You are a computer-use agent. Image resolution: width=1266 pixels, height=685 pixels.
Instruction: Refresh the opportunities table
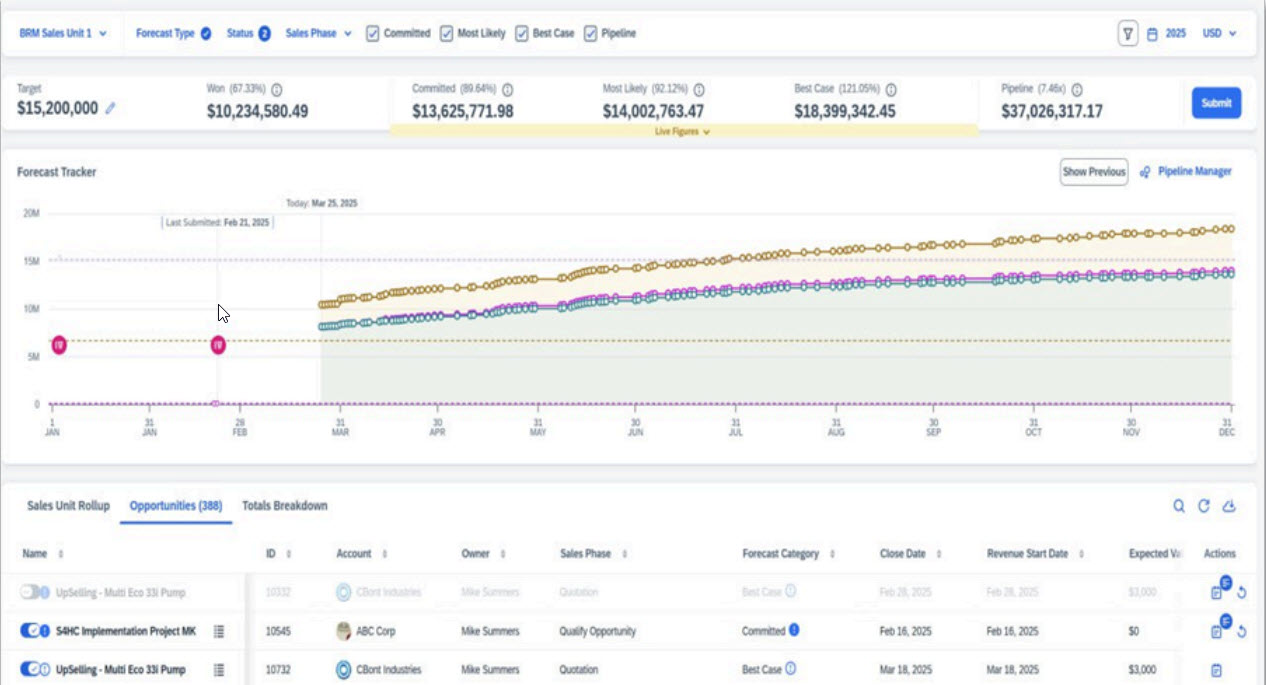1205,506
